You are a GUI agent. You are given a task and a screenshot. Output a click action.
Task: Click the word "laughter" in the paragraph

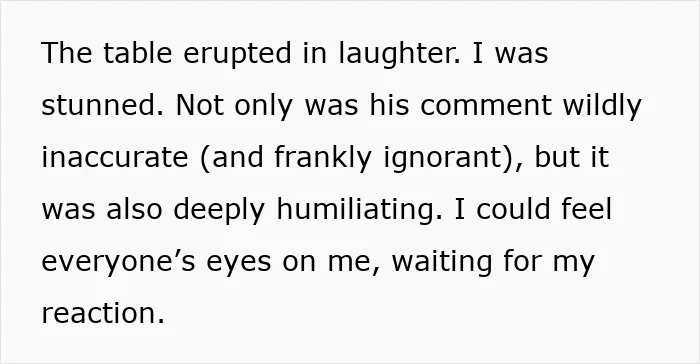point(396,54)
